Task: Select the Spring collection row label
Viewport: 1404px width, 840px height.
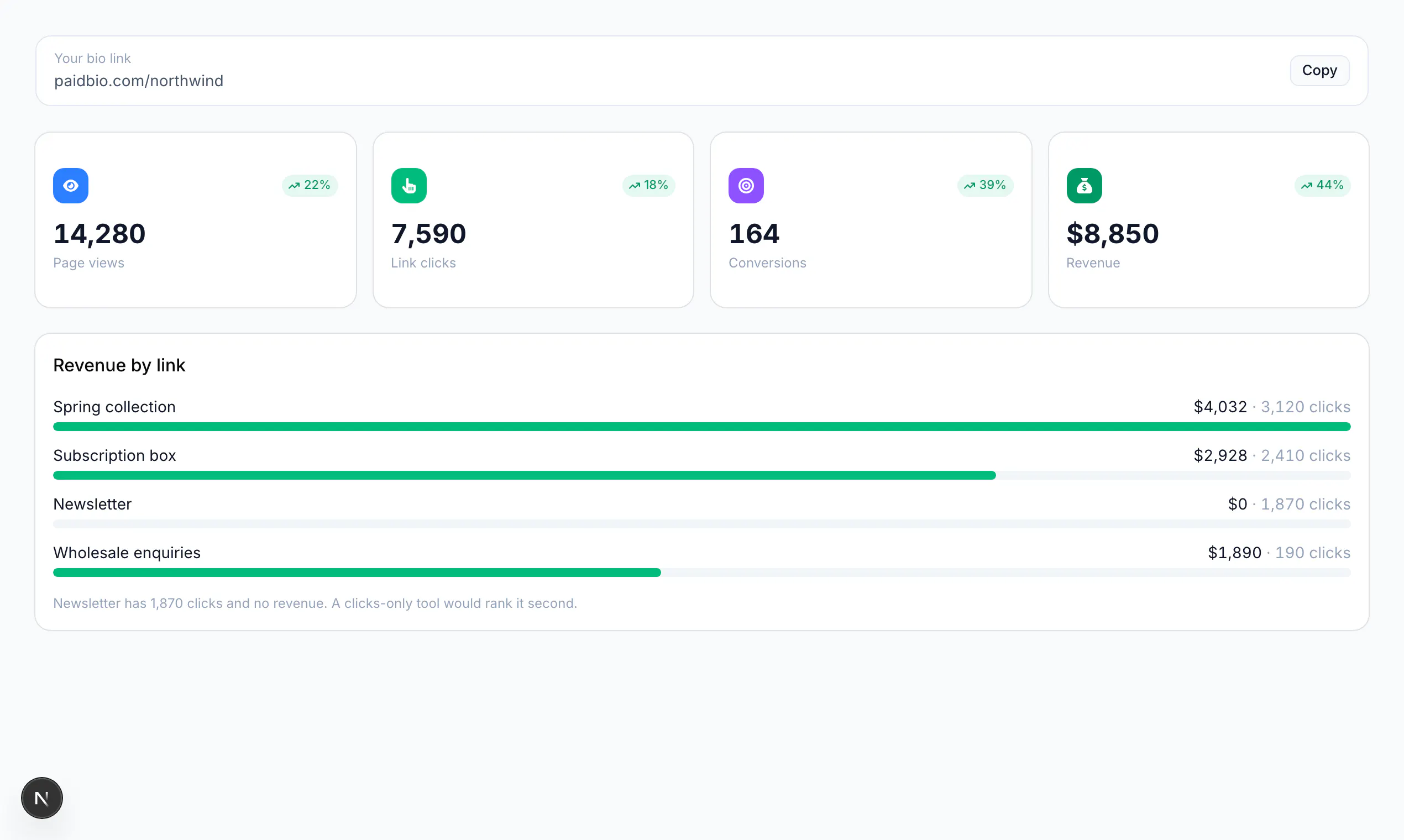Action: coord(114,407)
